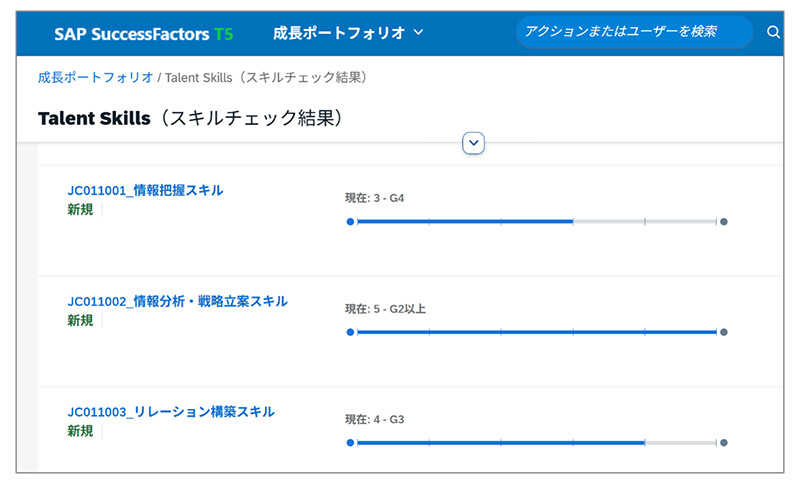
Task: Open JC011002_情報分析・戦略立案スキル skill link
Action: click(x=178, y=301)
